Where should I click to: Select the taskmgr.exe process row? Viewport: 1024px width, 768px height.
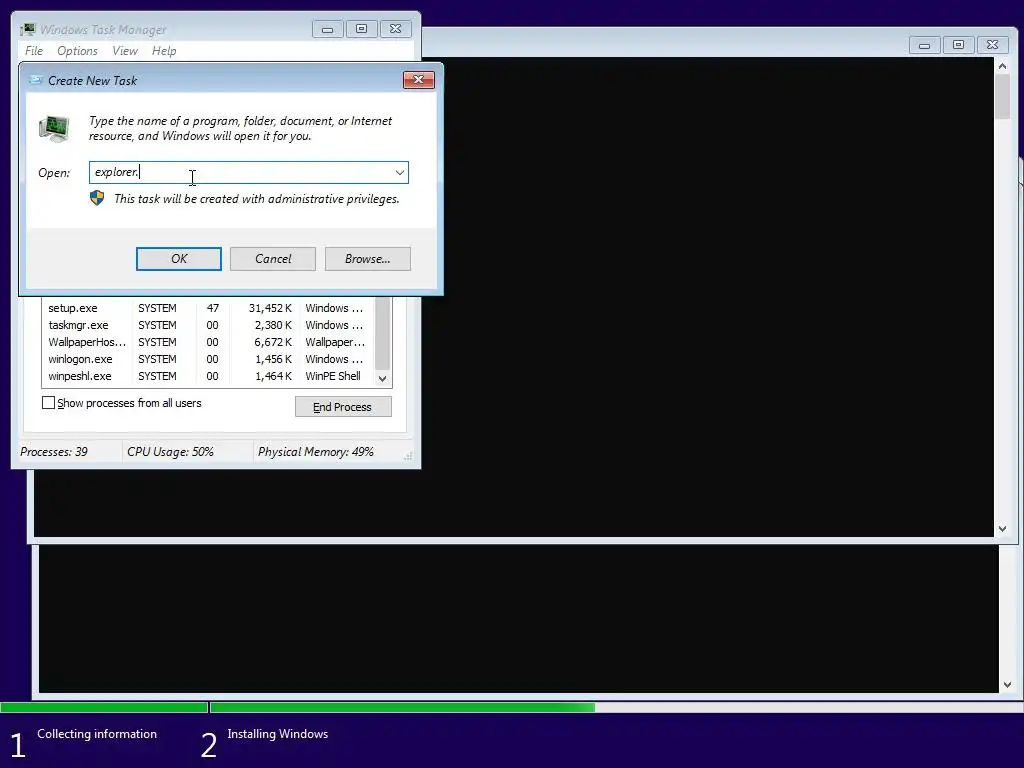[208, 325]
